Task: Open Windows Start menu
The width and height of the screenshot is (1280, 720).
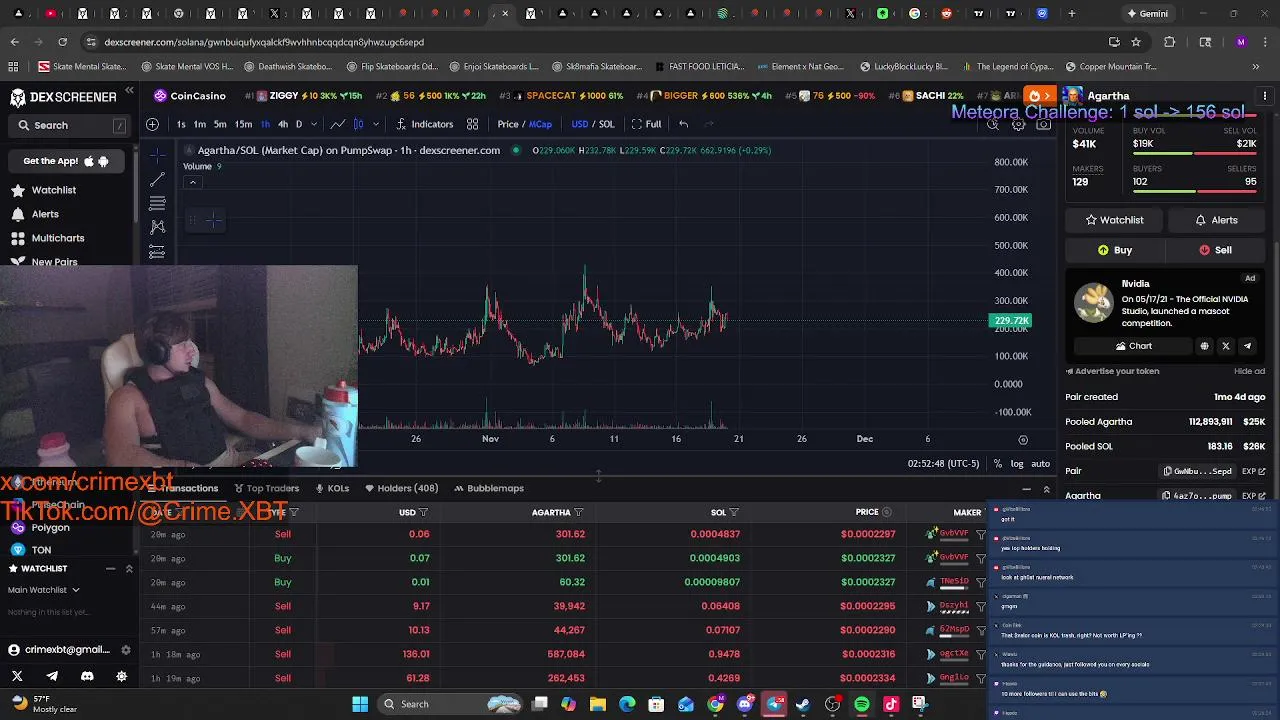Action: point(360,704)
